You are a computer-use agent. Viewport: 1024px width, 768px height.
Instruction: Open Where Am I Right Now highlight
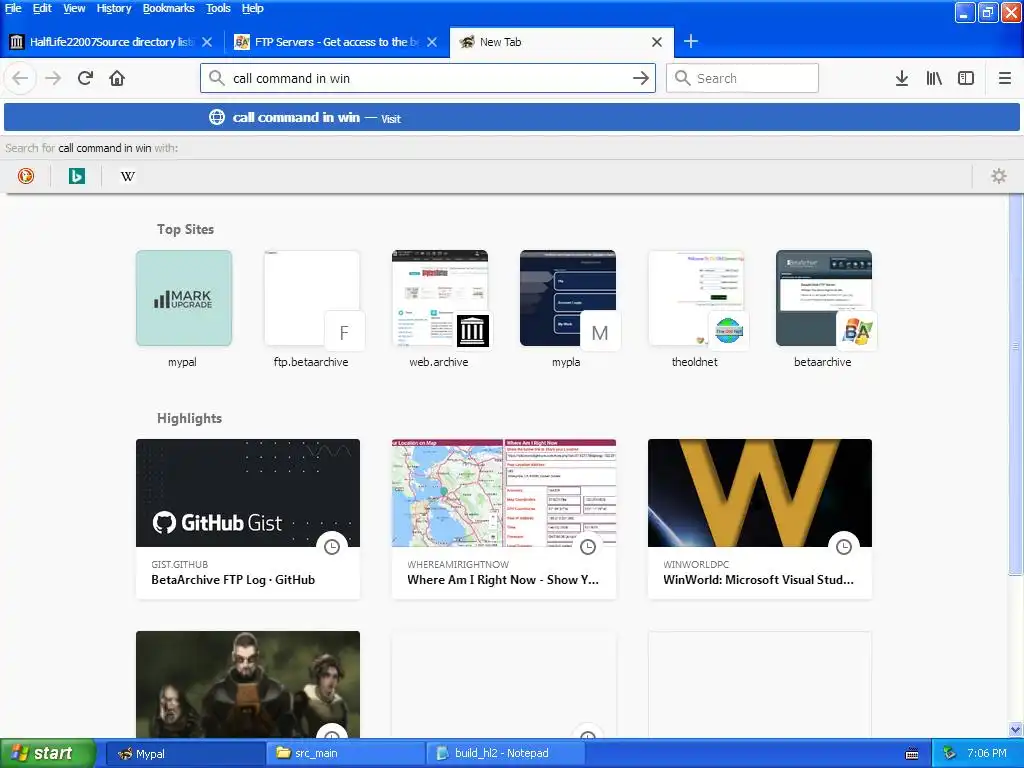click(504, 519)
